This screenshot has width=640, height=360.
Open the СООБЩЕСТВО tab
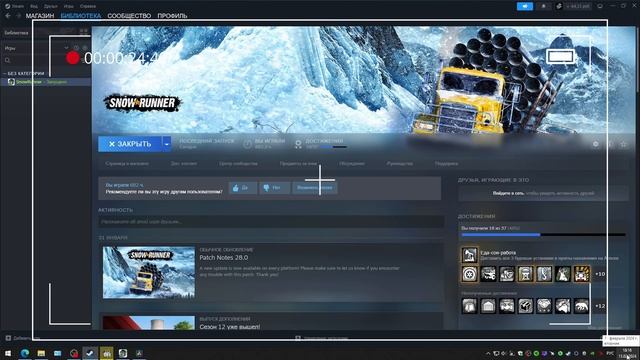coord(129,16)
